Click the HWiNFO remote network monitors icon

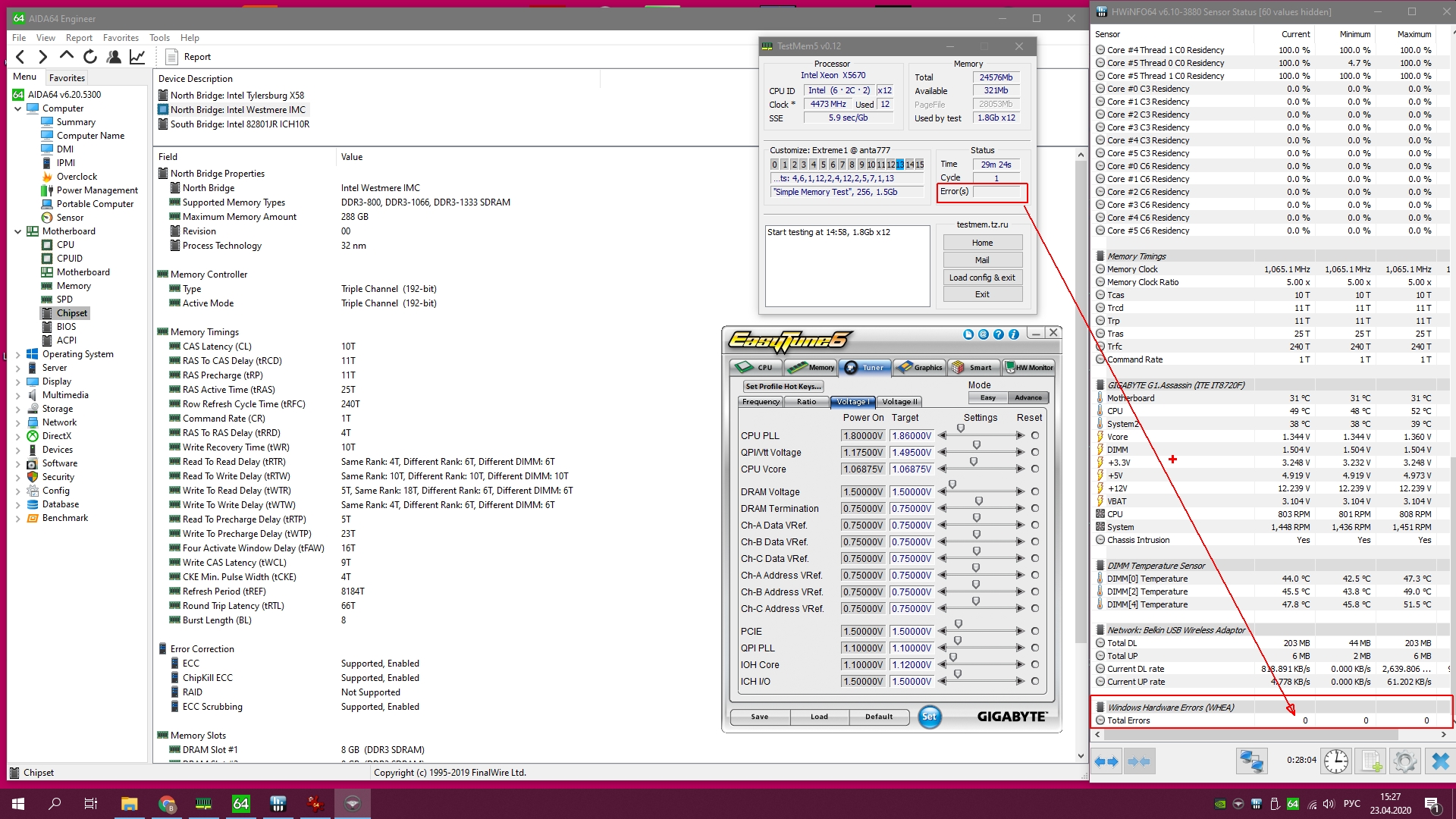tap(1251, 761)
